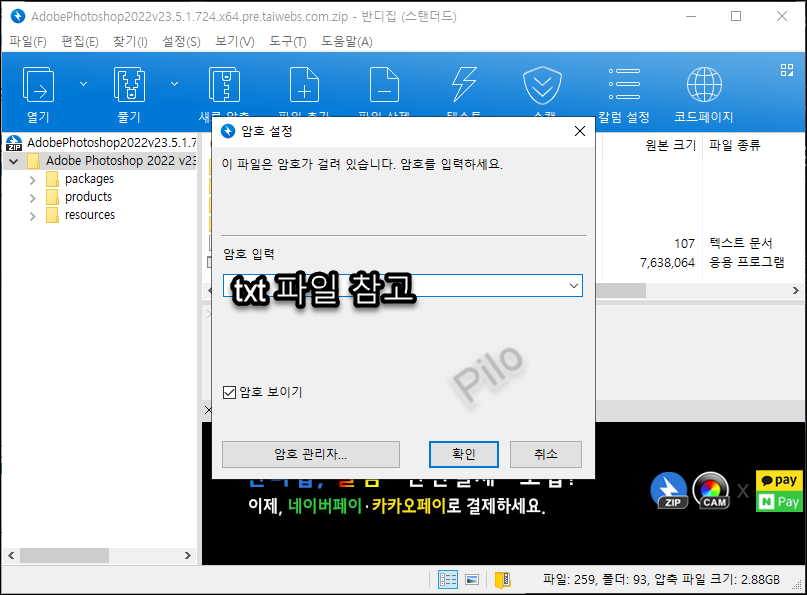Click the 열기 (Open) toolbar icon

tap(38, 85)
